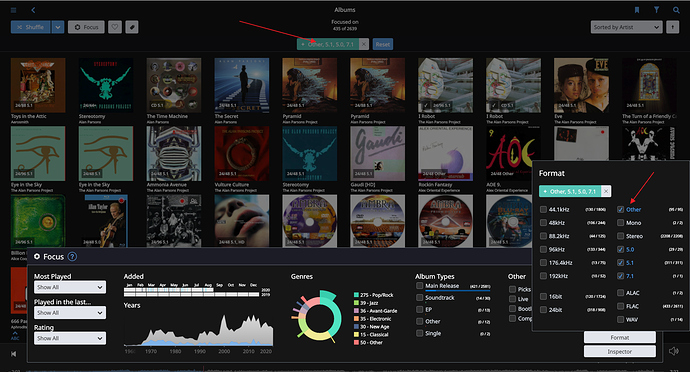Uncheck the 5.0 checkbox
Image resolution: width=690 pixels, height=372 pixels.
(x=620, y=249)
